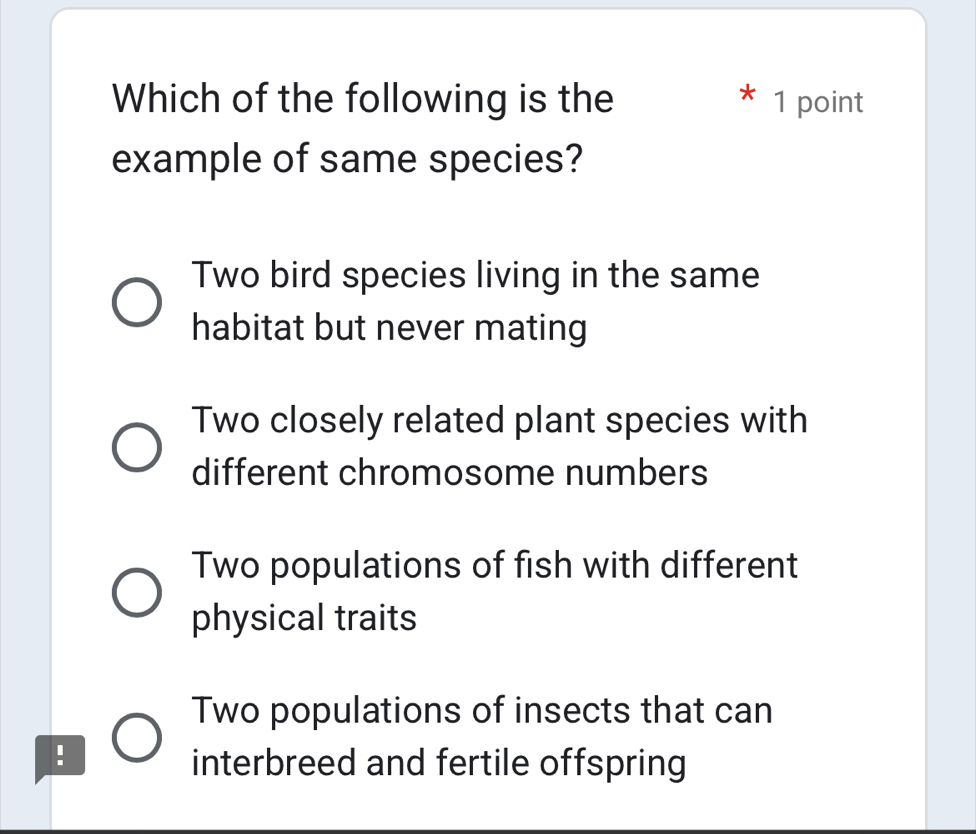This screenshot has height=834, width=976.
Task: Click the circle beside 'Two closely related plant'
Action: coord(138,446)
